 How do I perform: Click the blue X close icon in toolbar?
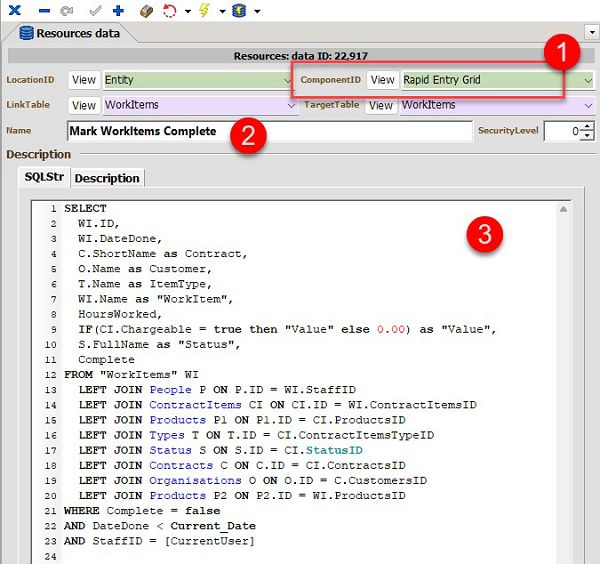[15, 10]
